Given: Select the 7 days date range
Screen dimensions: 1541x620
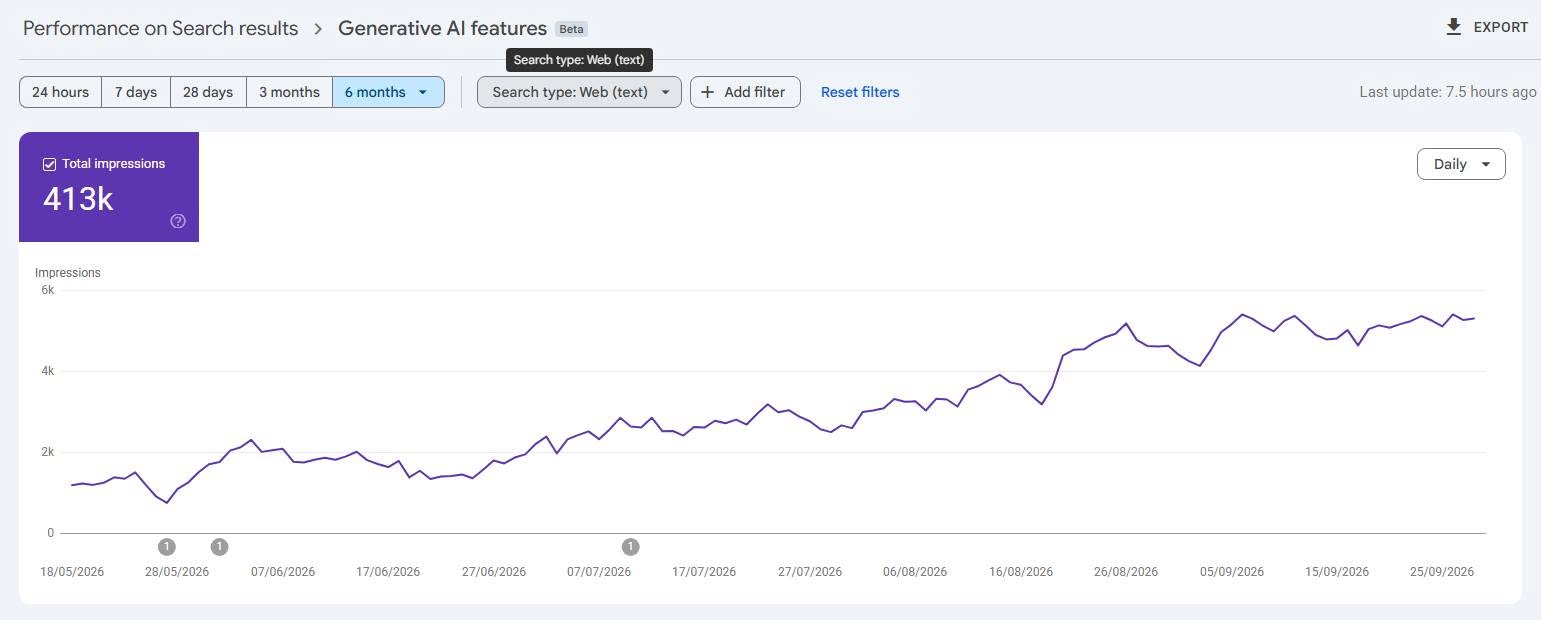Looking at the screenshot, I should click(136, 92).
